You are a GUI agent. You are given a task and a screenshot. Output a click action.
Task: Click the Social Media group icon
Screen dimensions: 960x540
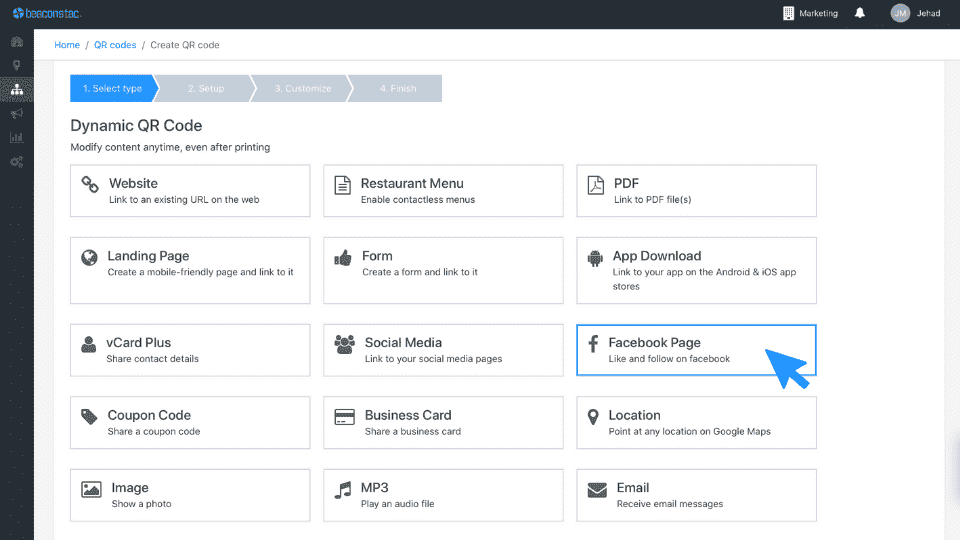click(345, 344)
